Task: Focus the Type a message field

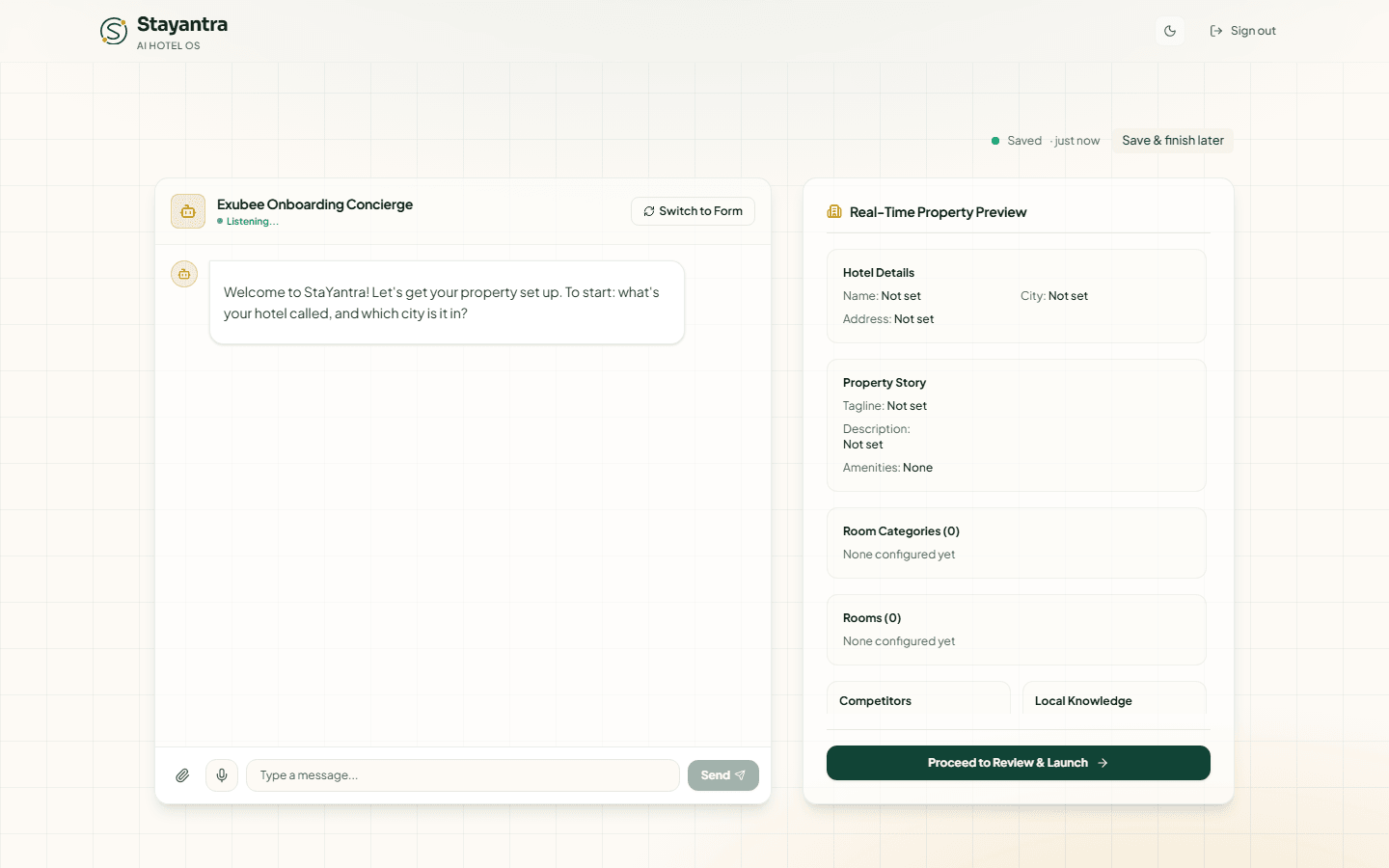Action: [x=463, y=775]
